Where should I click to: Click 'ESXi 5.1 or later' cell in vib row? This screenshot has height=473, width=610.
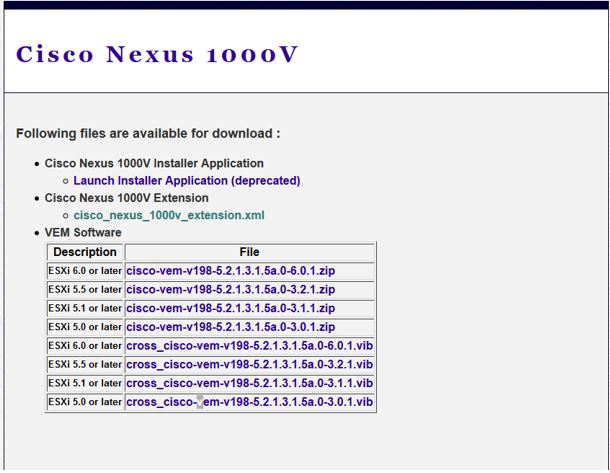(85, 383)
